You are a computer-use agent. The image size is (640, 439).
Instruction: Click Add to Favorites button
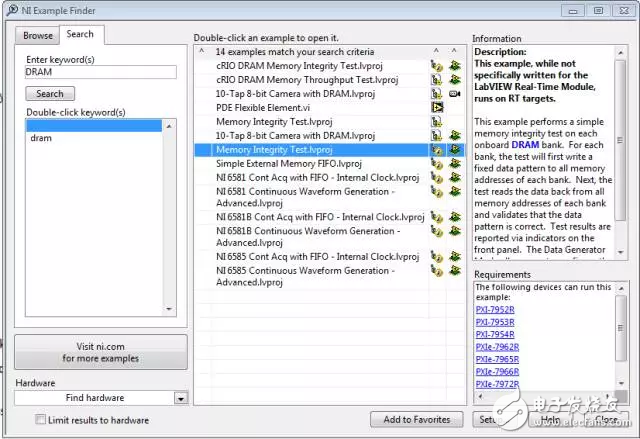click(x=416, y=419)
